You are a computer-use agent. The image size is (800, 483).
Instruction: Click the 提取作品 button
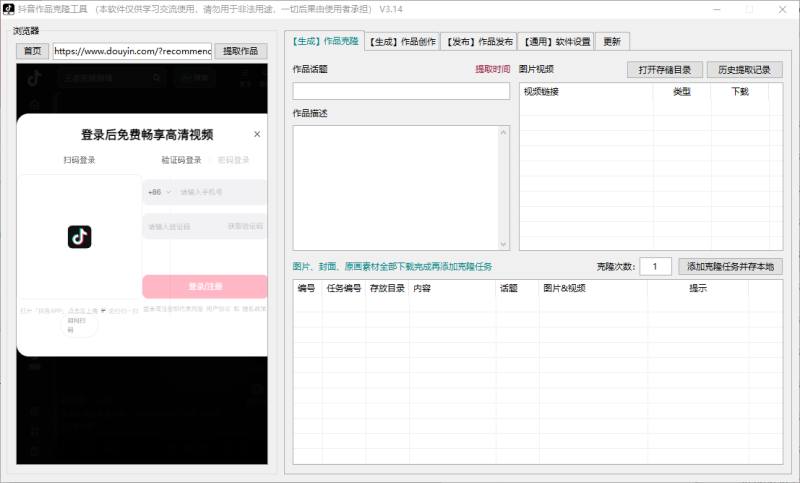(x=240, y=51)
